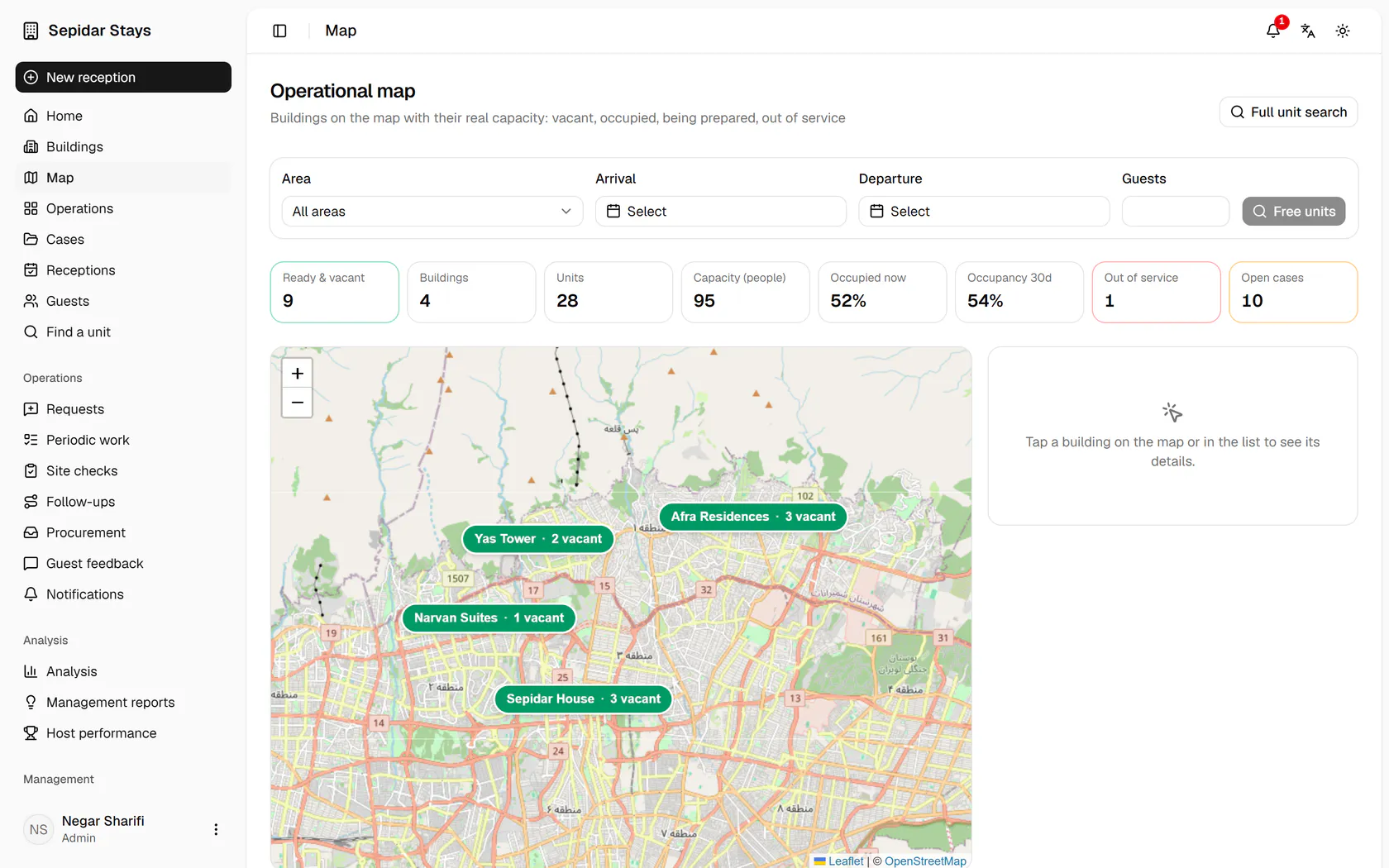Select Yas Tower map marker

[538, 539]
